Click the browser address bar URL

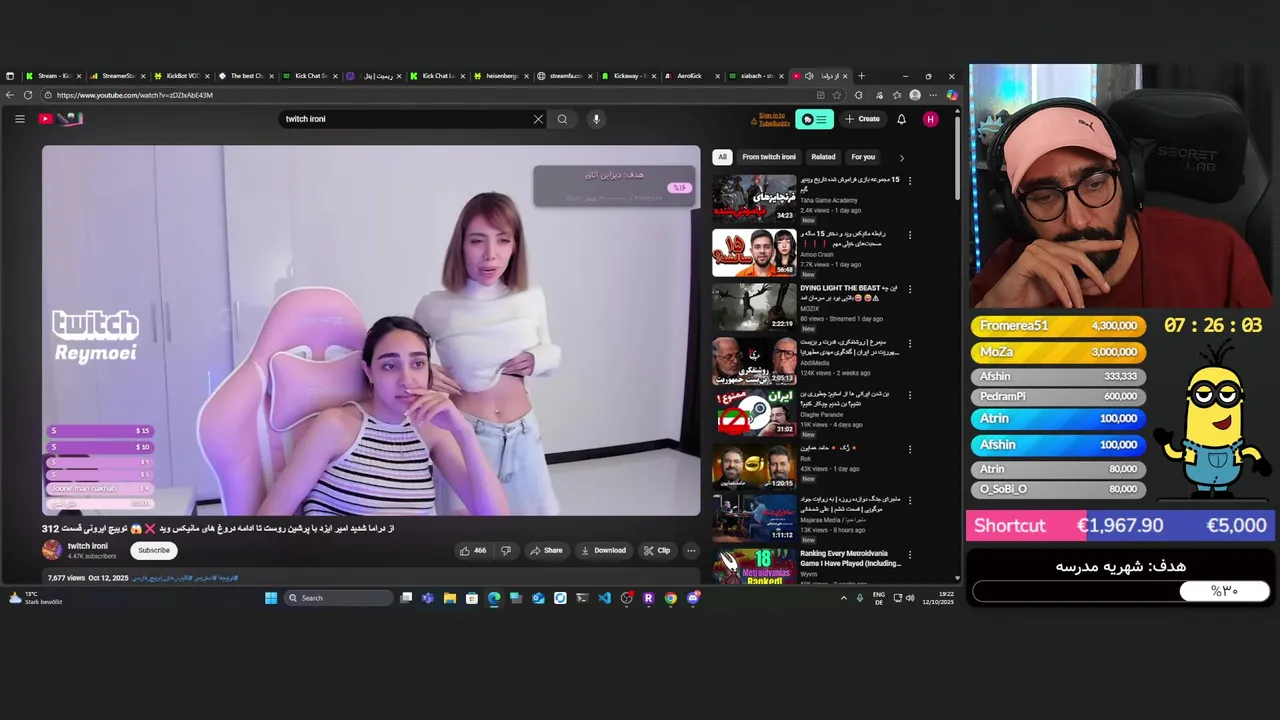[x=135, y=95]
